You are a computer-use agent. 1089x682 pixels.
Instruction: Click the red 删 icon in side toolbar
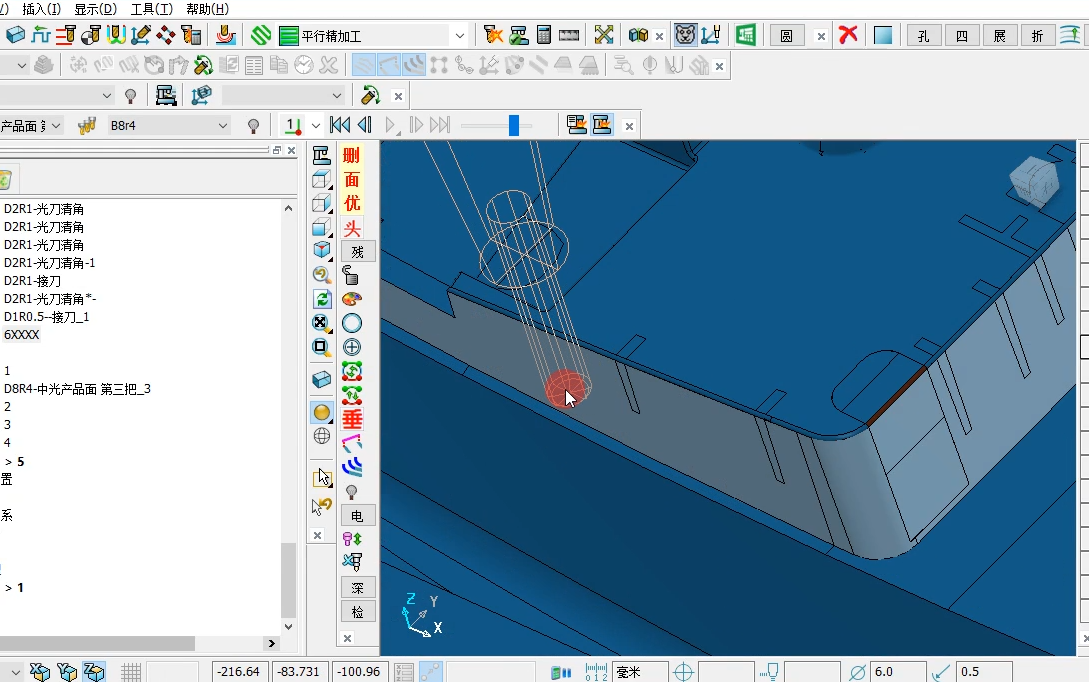(x=352, y=155)
